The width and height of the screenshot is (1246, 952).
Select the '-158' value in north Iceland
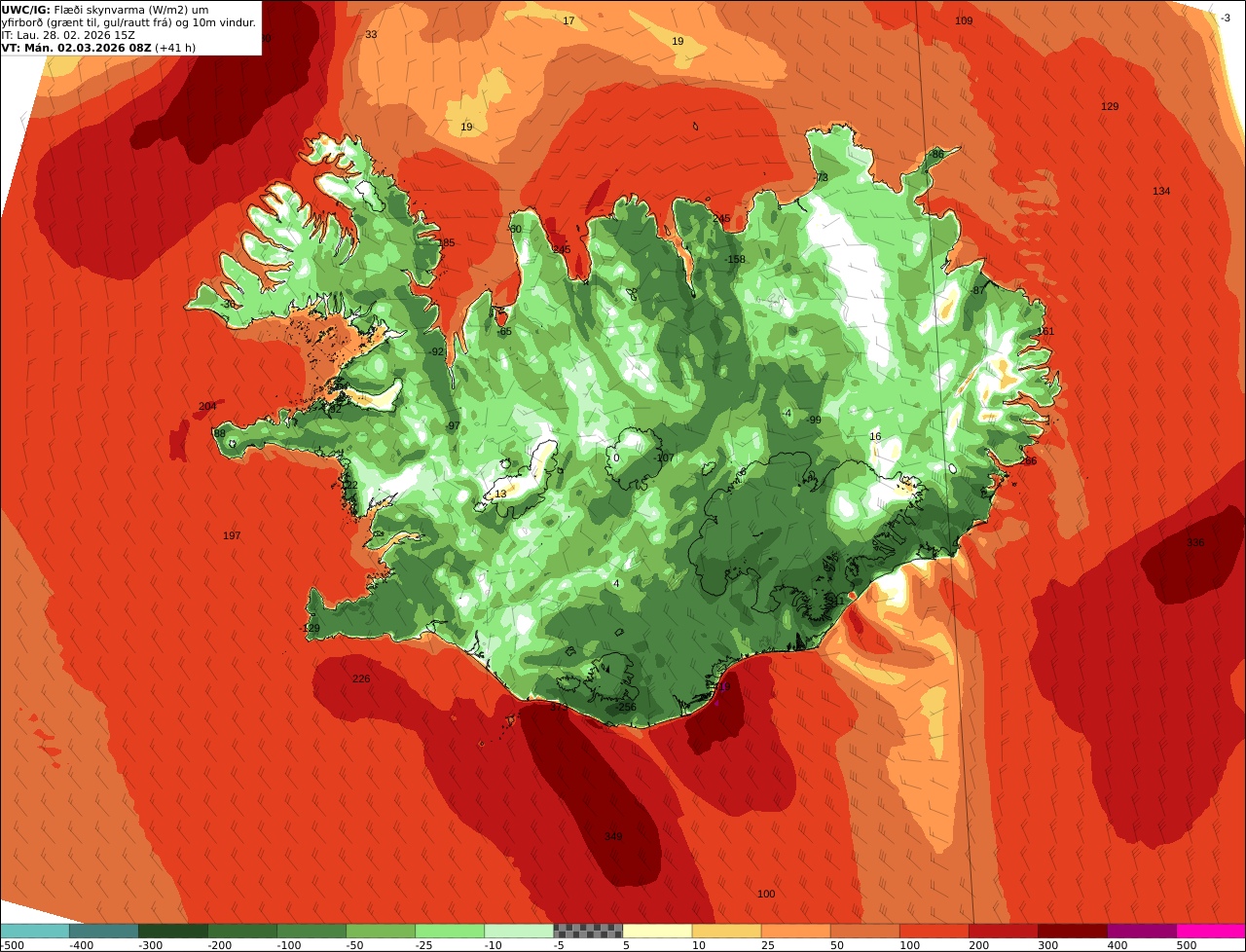coord(735,259)
